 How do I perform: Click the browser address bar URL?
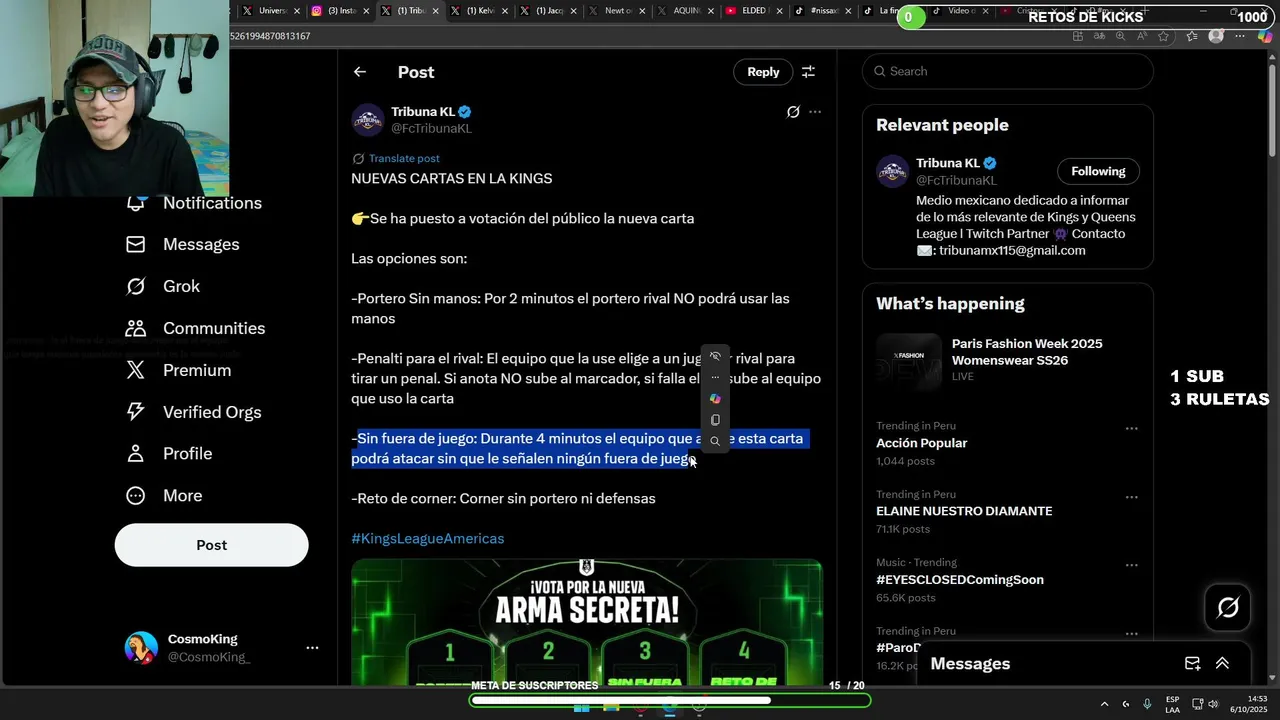270,36
